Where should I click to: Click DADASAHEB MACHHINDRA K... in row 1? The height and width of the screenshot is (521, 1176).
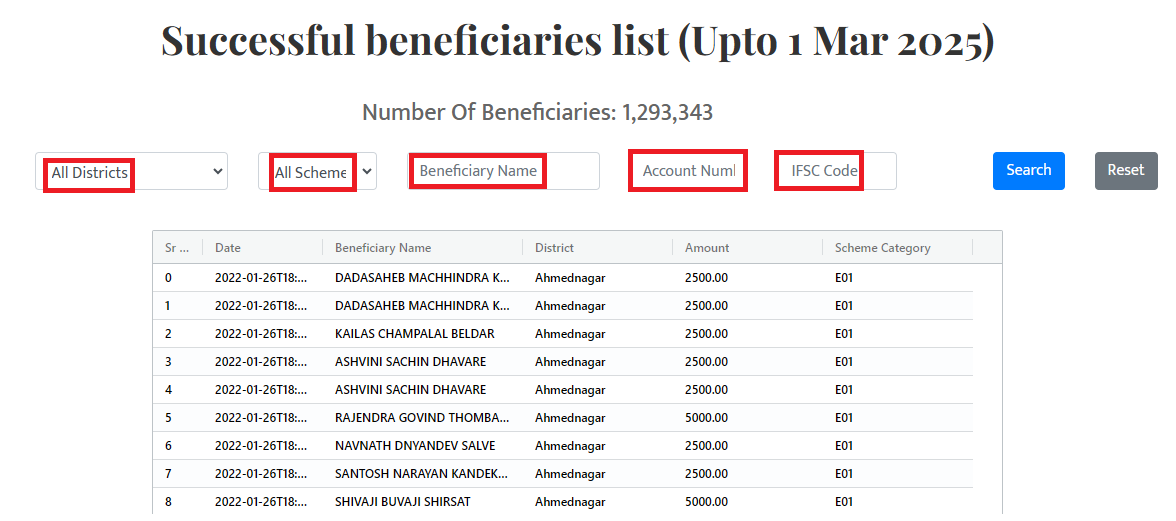click(x=422, y=306)
